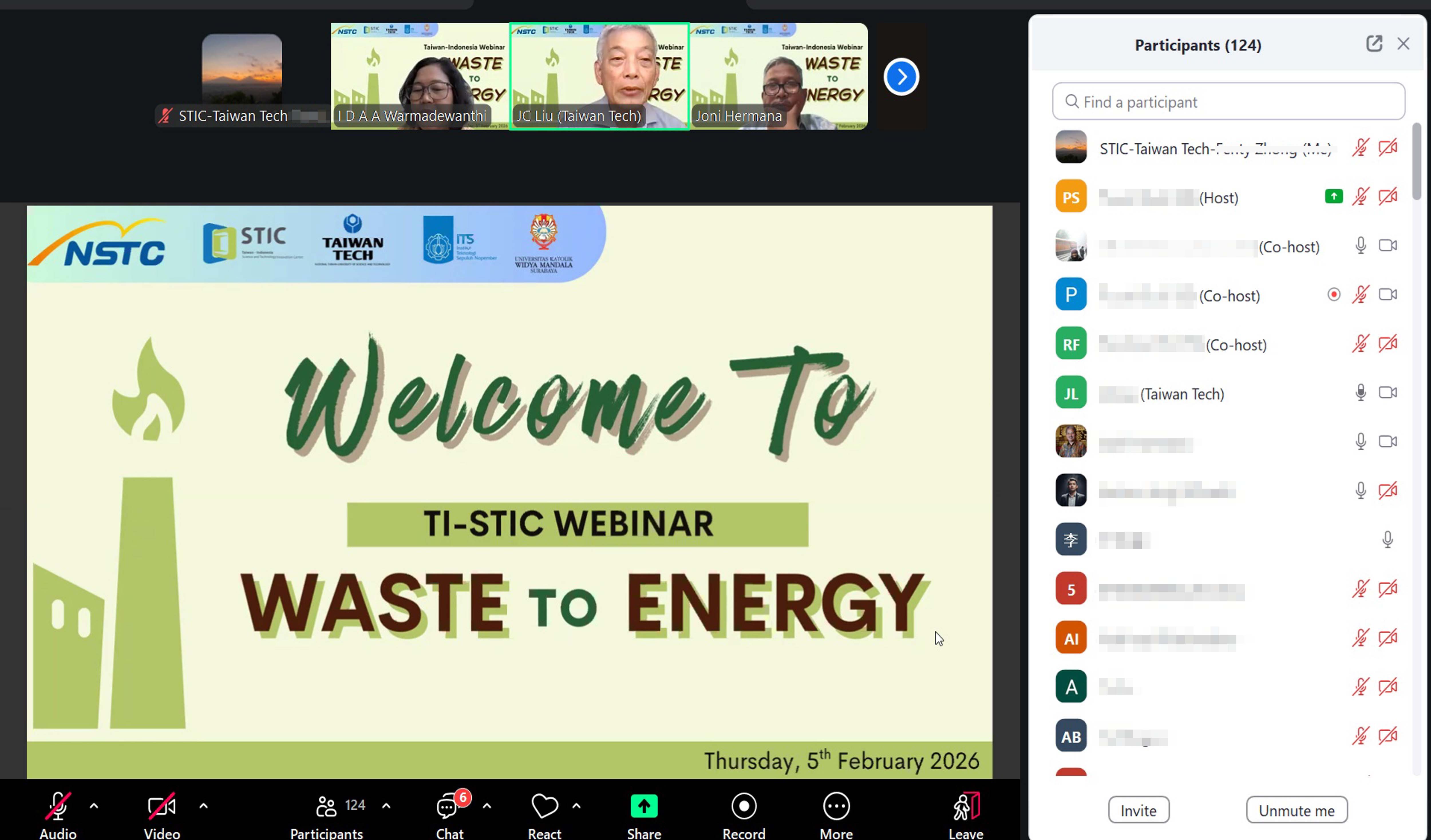
Task: Click the Record icon in toolbar
Action: click(743, 806)
